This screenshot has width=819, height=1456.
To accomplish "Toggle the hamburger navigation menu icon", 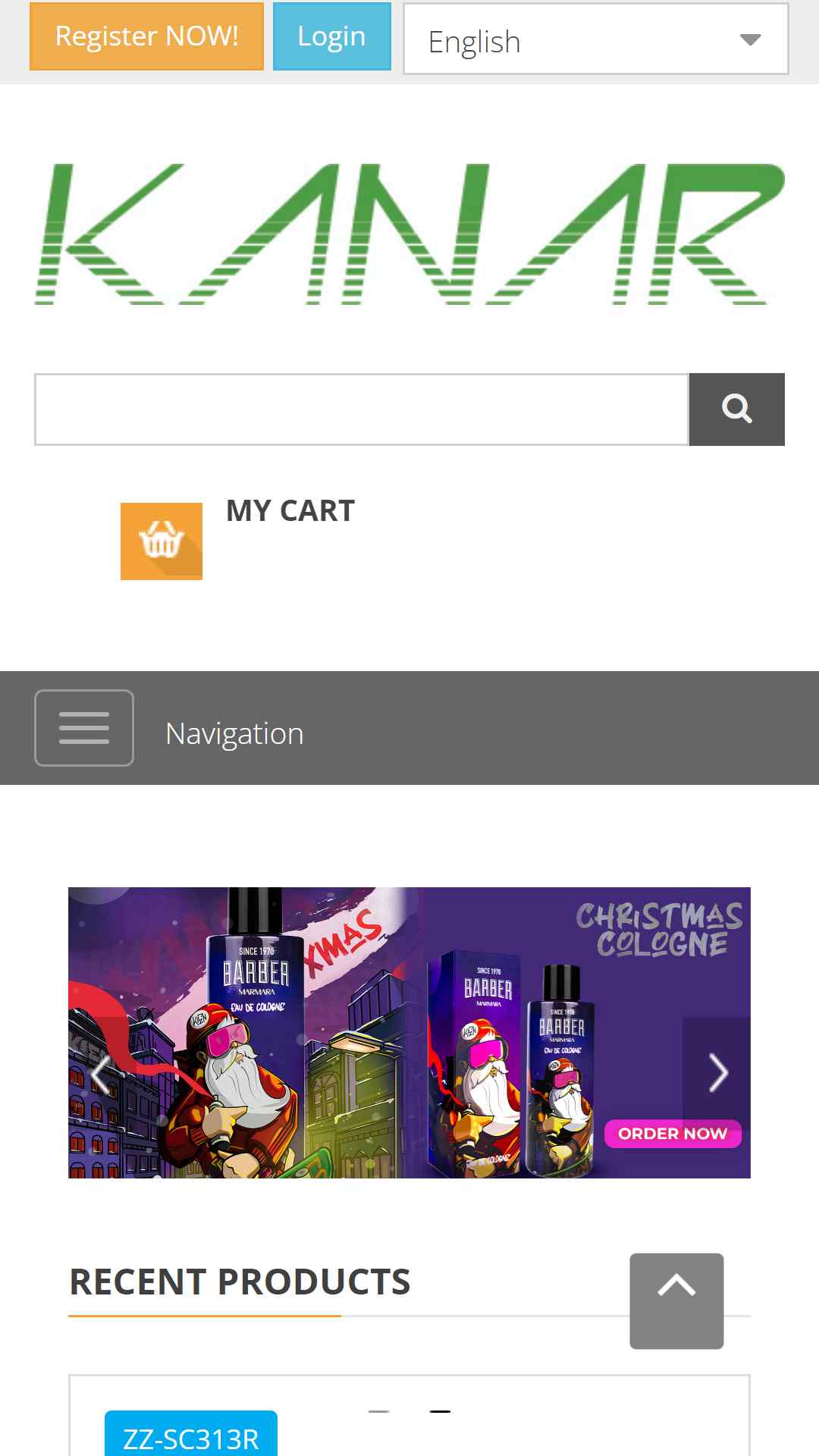I will [84, 728].
